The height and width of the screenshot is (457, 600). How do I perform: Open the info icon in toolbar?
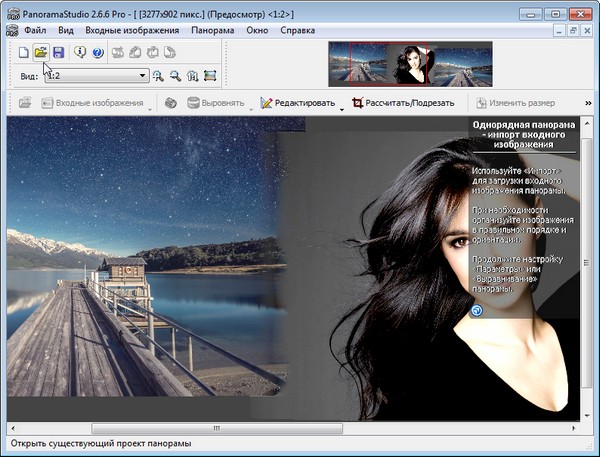(x=80, y=52)
